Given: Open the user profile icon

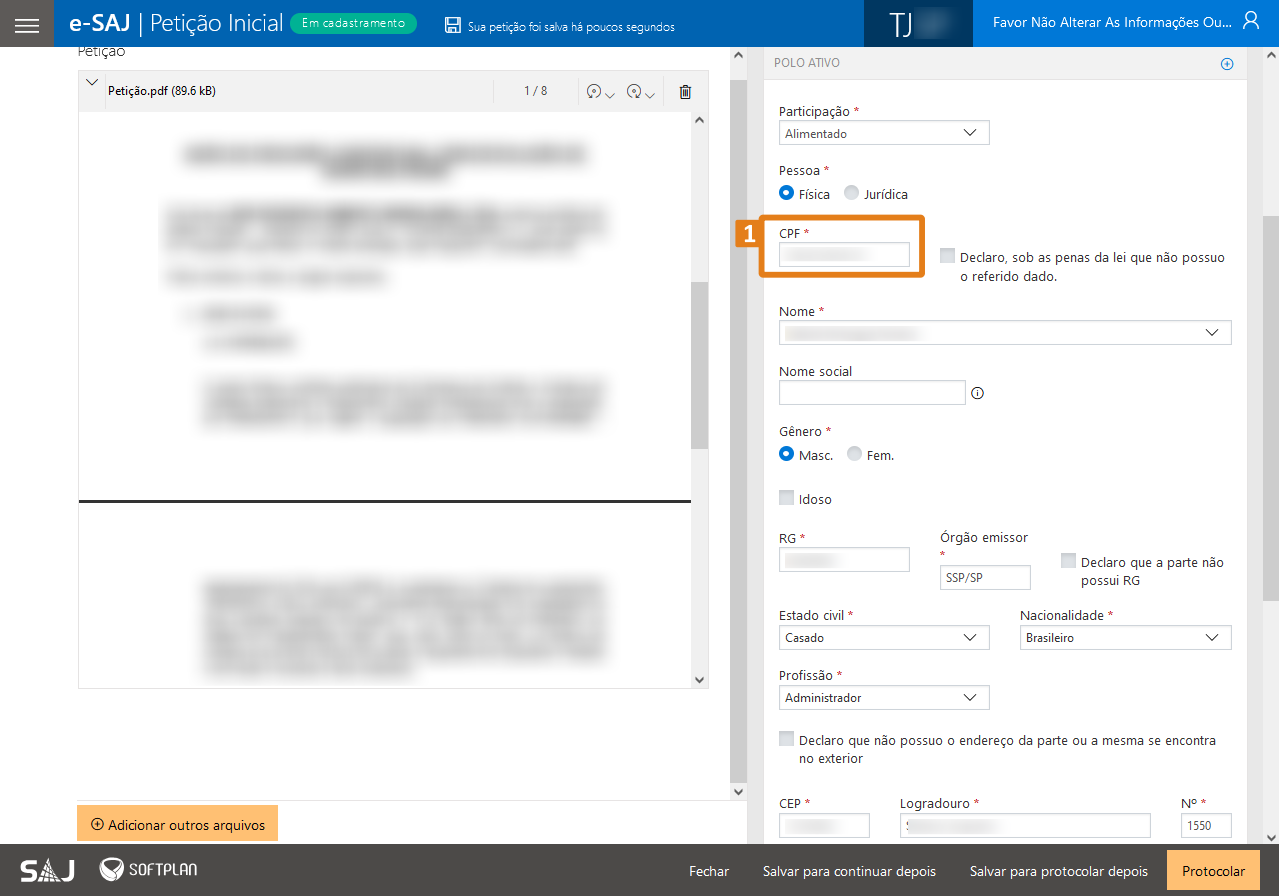Looking at the screenshot, I should coord(1250,21).
